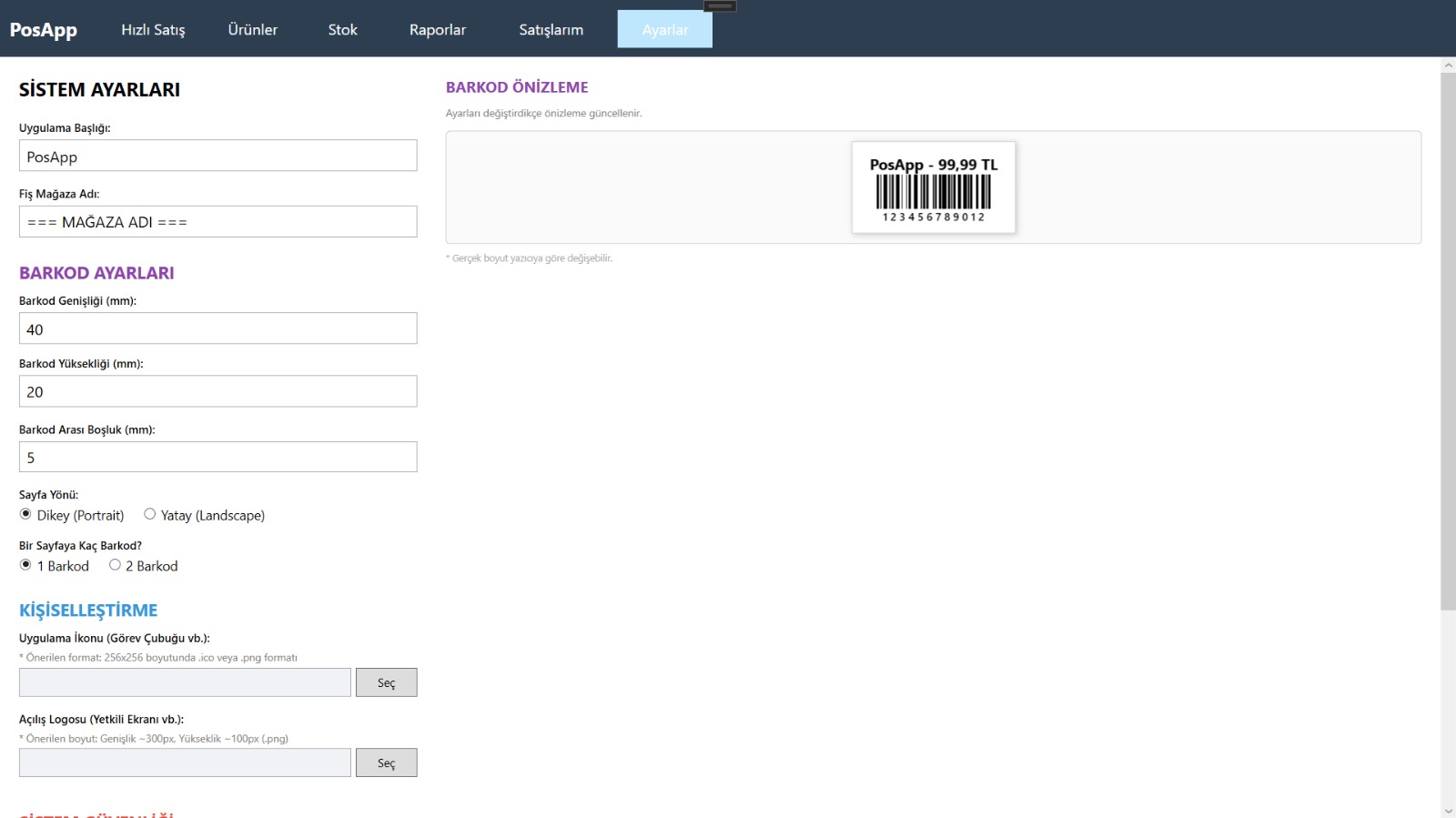
Task: Click the Uygulama Başlığı text field
Action: (x=217, y=156)
